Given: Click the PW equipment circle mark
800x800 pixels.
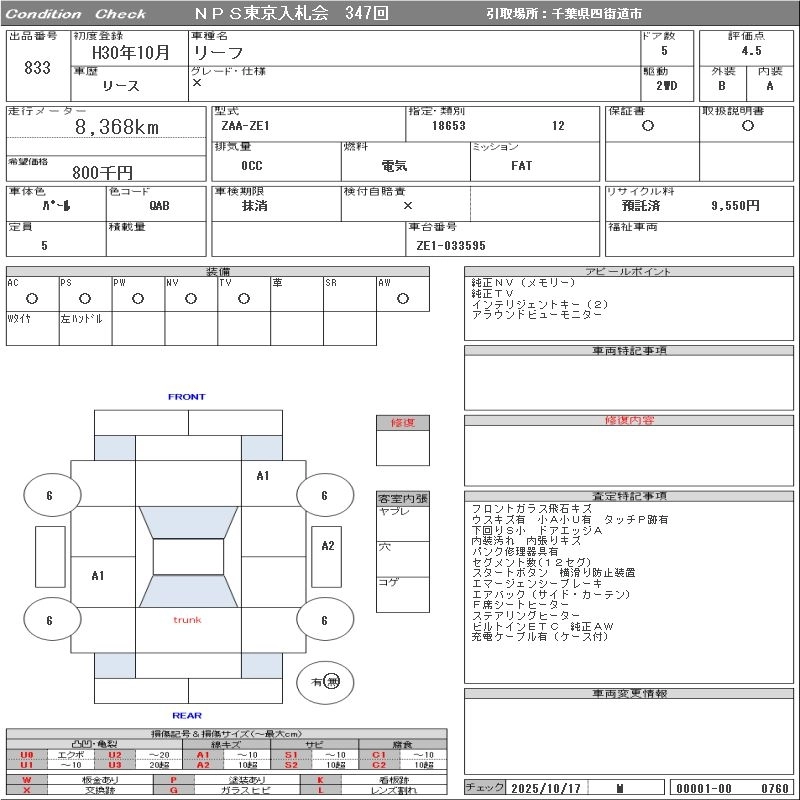Looking at the screenshot, I should [x=138, y=298].
